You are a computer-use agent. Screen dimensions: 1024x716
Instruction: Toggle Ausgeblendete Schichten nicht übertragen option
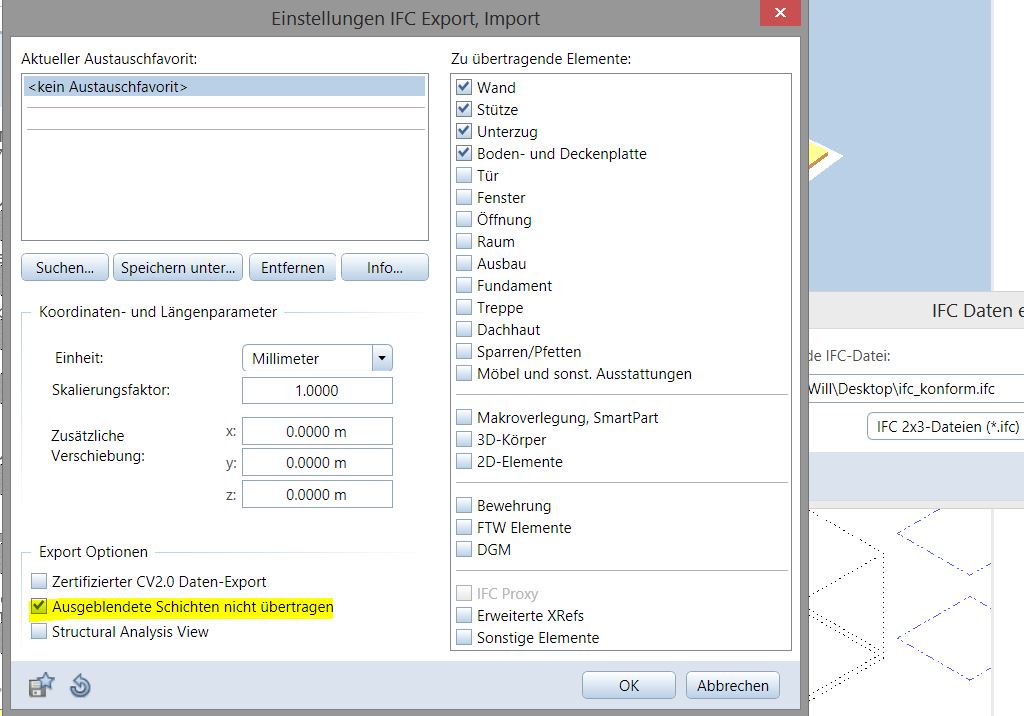click(x=40, y=607)
